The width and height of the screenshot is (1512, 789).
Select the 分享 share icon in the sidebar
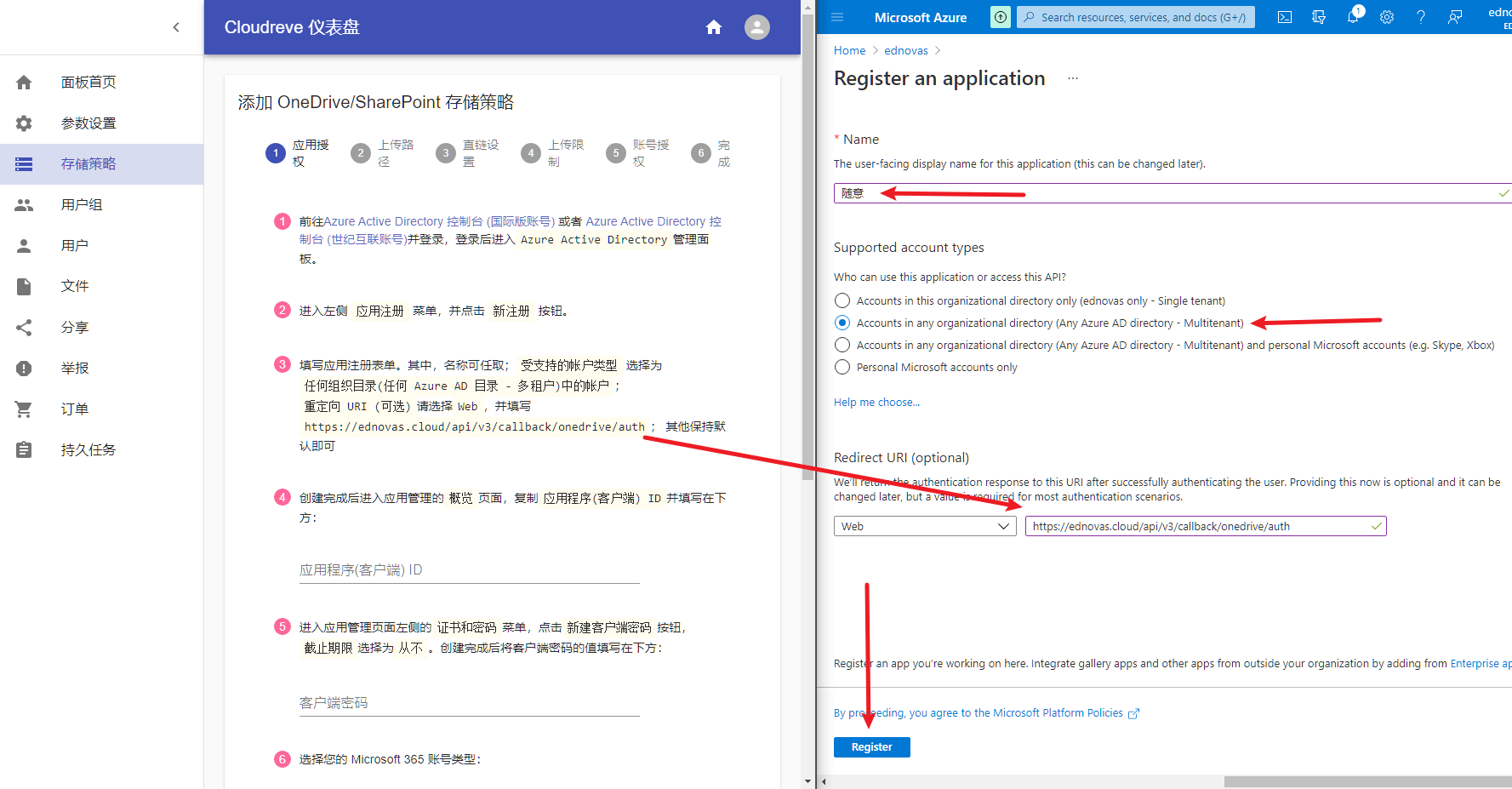(x=23, y=327)
